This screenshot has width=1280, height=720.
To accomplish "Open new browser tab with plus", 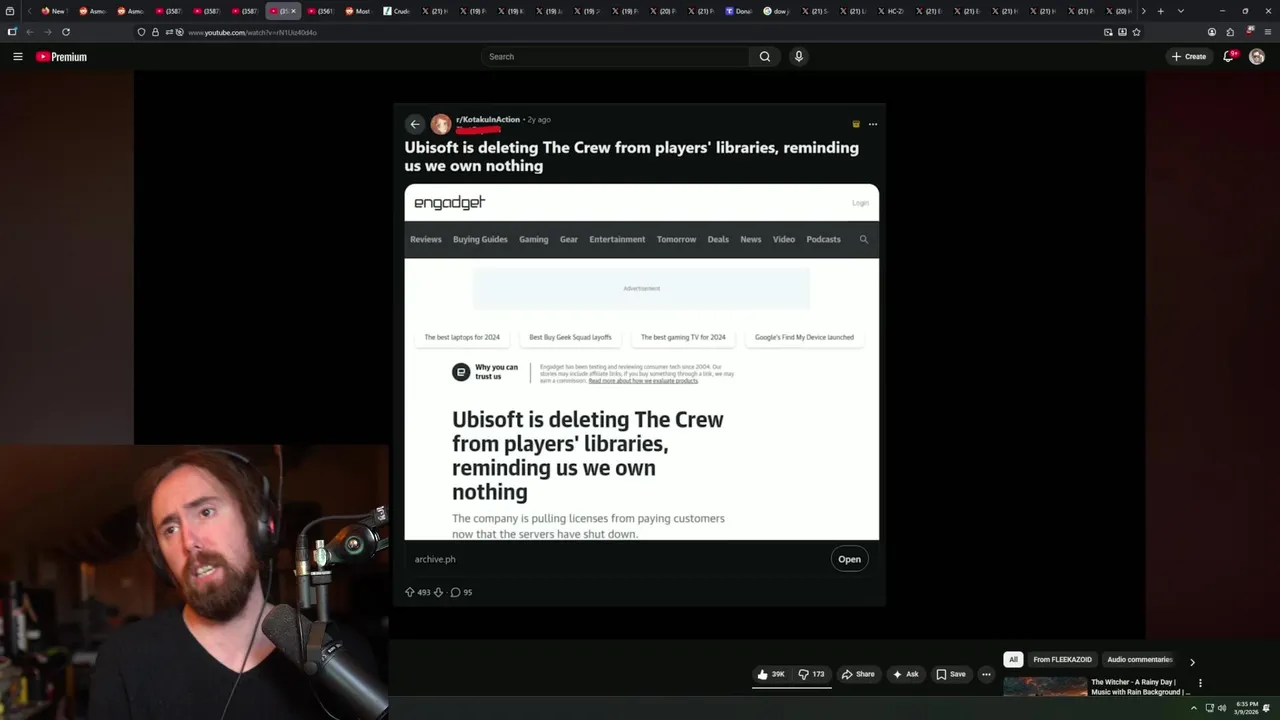I will click(1160, 11).
